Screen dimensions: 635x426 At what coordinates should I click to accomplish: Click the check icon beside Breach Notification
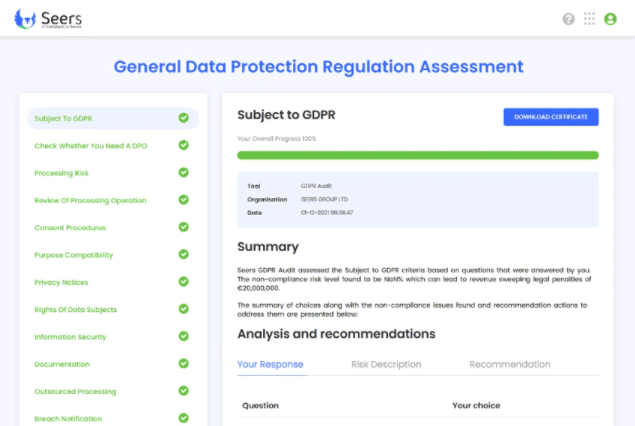click(x=183, y=418)
